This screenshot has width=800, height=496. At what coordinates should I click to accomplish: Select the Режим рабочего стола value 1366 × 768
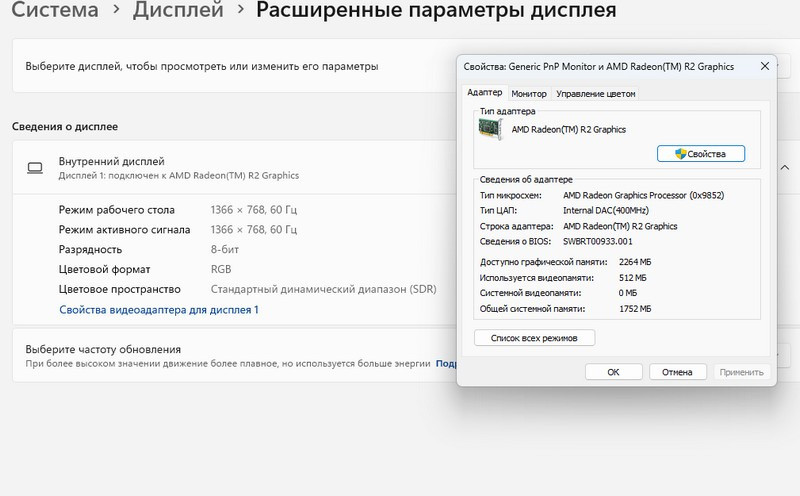pos(254,210)
